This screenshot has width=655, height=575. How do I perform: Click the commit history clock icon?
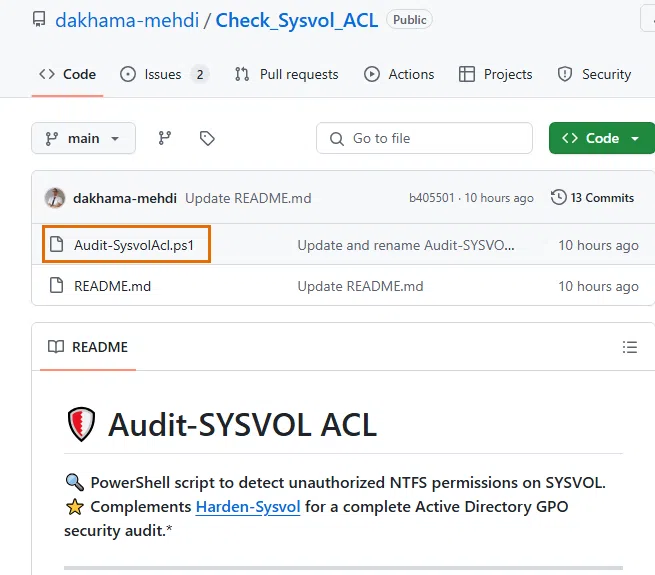(558, 198)
